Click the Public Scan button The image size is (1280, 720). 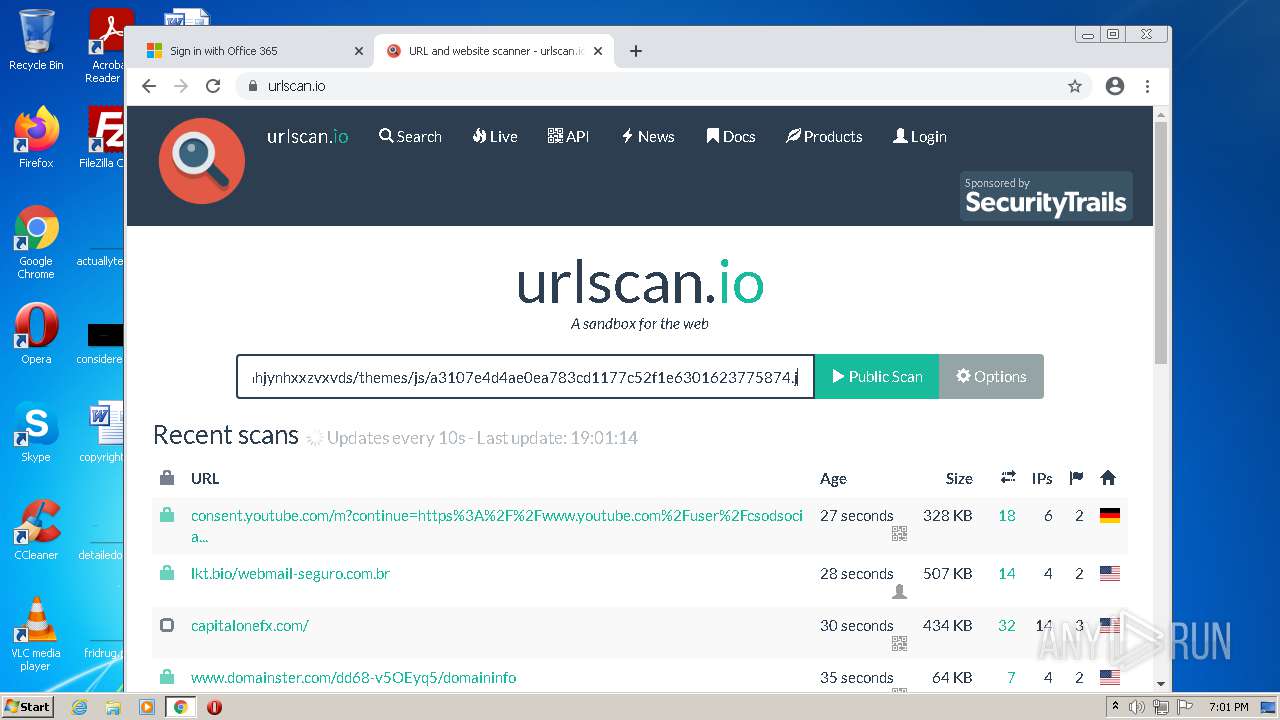tap(877, 376)
